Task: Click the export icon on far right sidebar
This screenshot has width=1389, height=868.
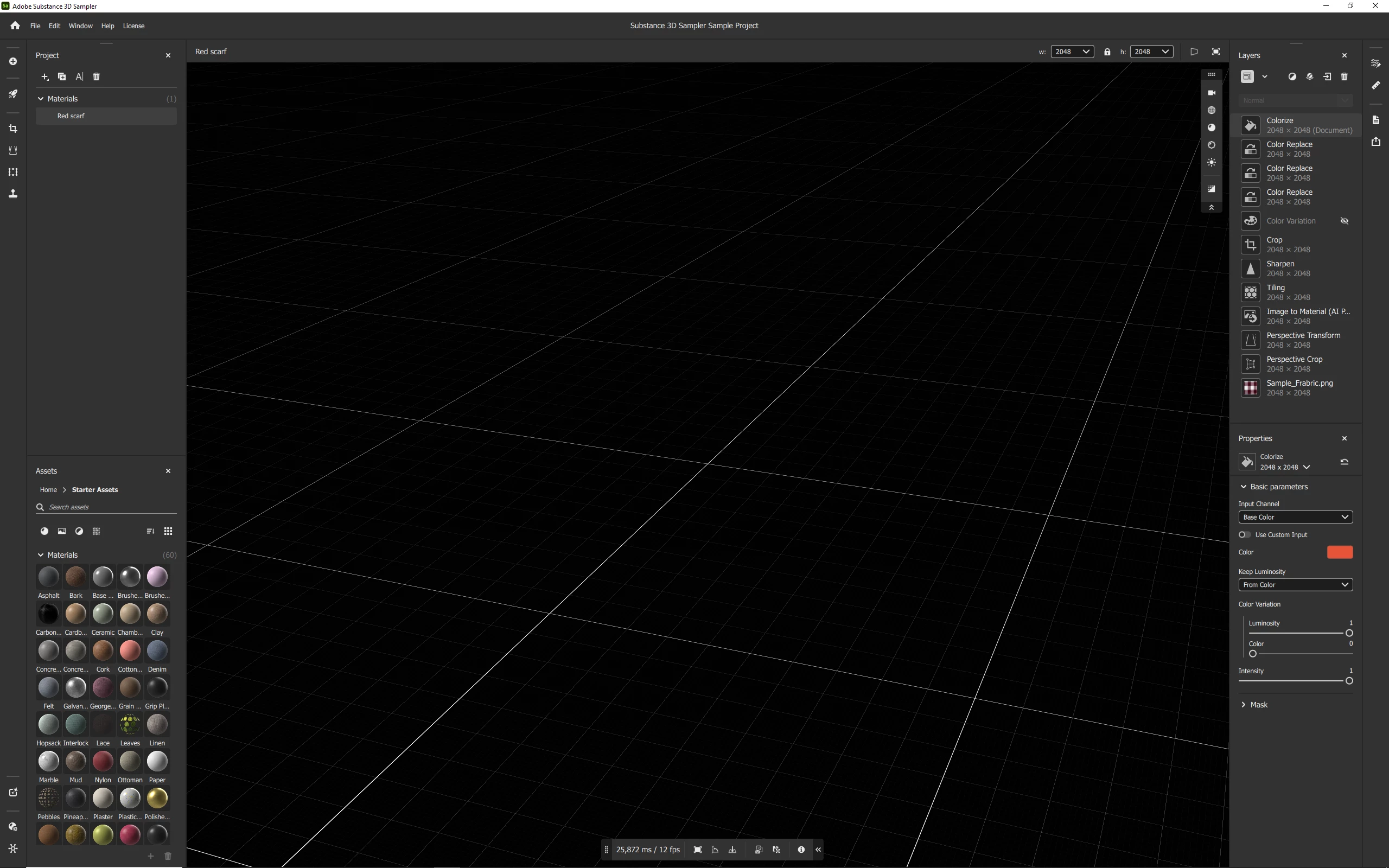Action: pyautogui.click(x=1376, y=142)
